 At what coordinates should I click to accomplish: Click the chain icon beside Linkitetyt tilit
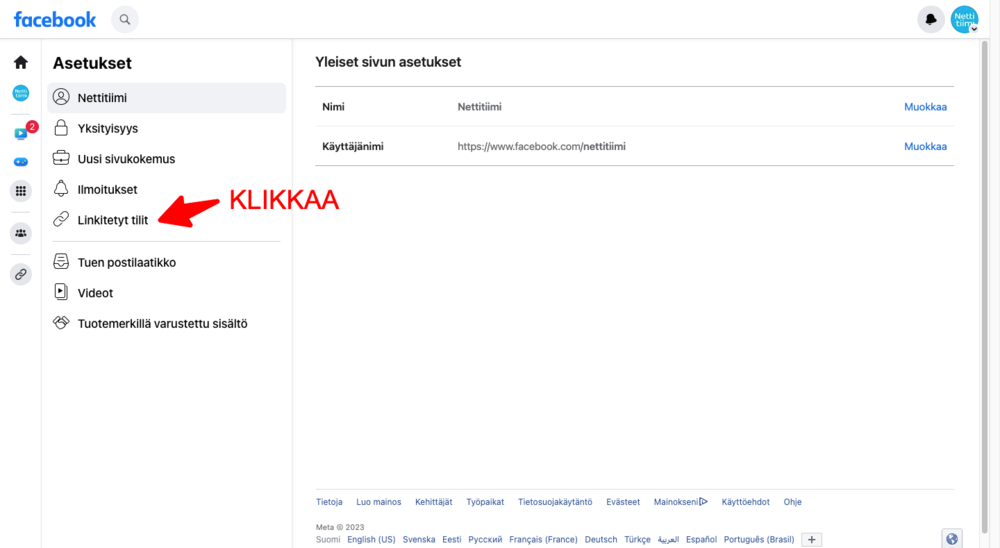point(61,219)
